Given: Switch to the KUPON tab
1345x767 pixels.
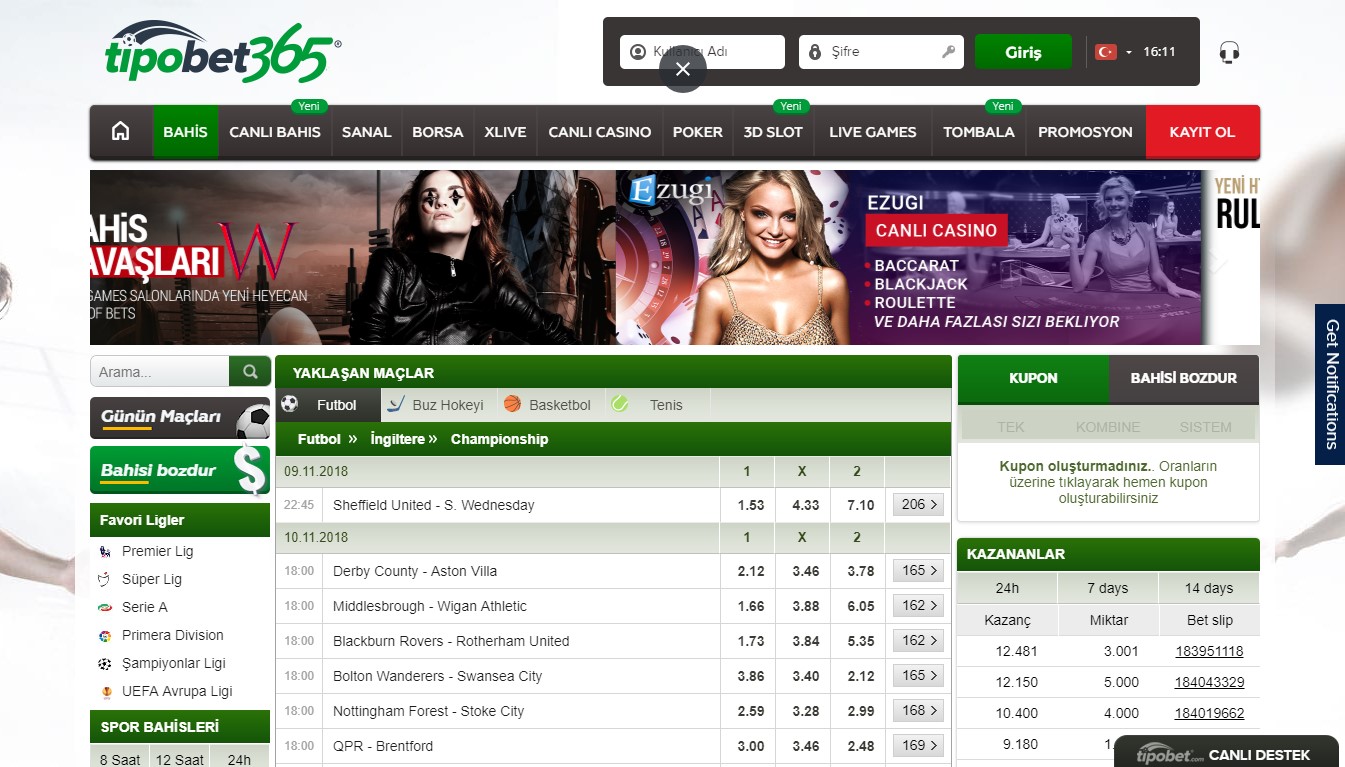Looking at the screenshot, I should click(1033, 378).
